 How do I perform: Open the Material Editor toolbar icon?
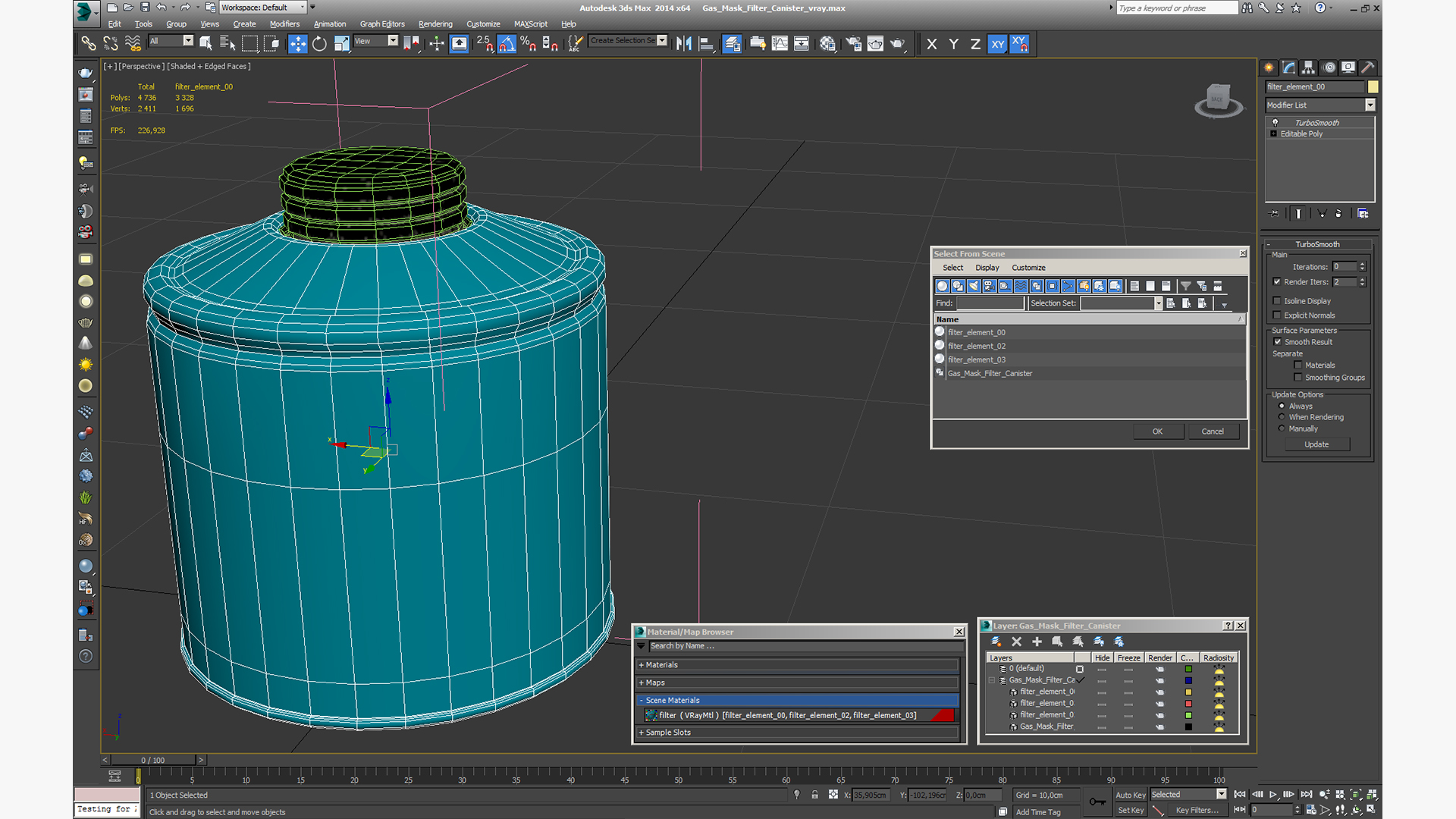[827, 44]
